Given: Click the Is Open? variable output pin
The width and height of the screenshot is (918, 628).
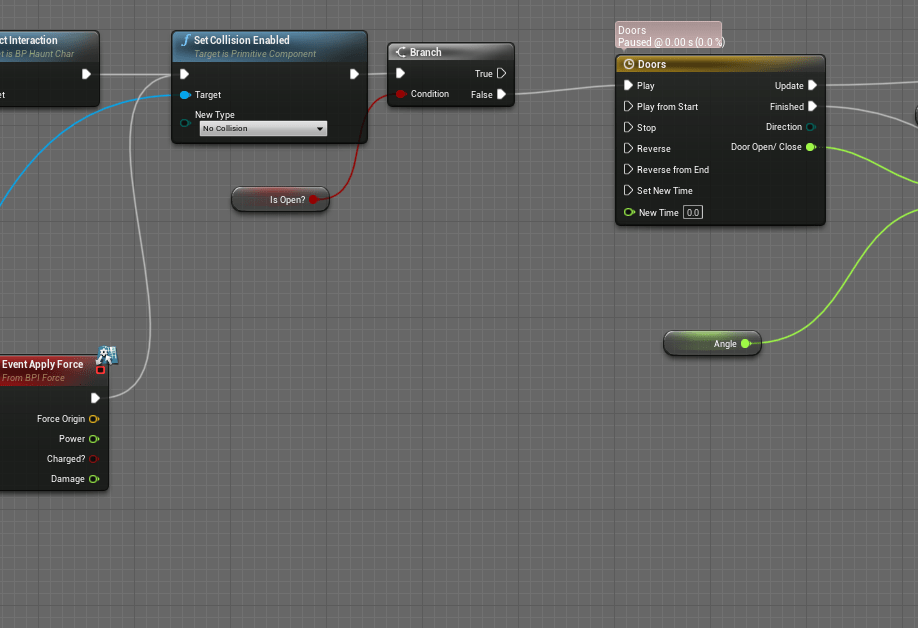Looking at the screenshot, I should coord(314,200).
